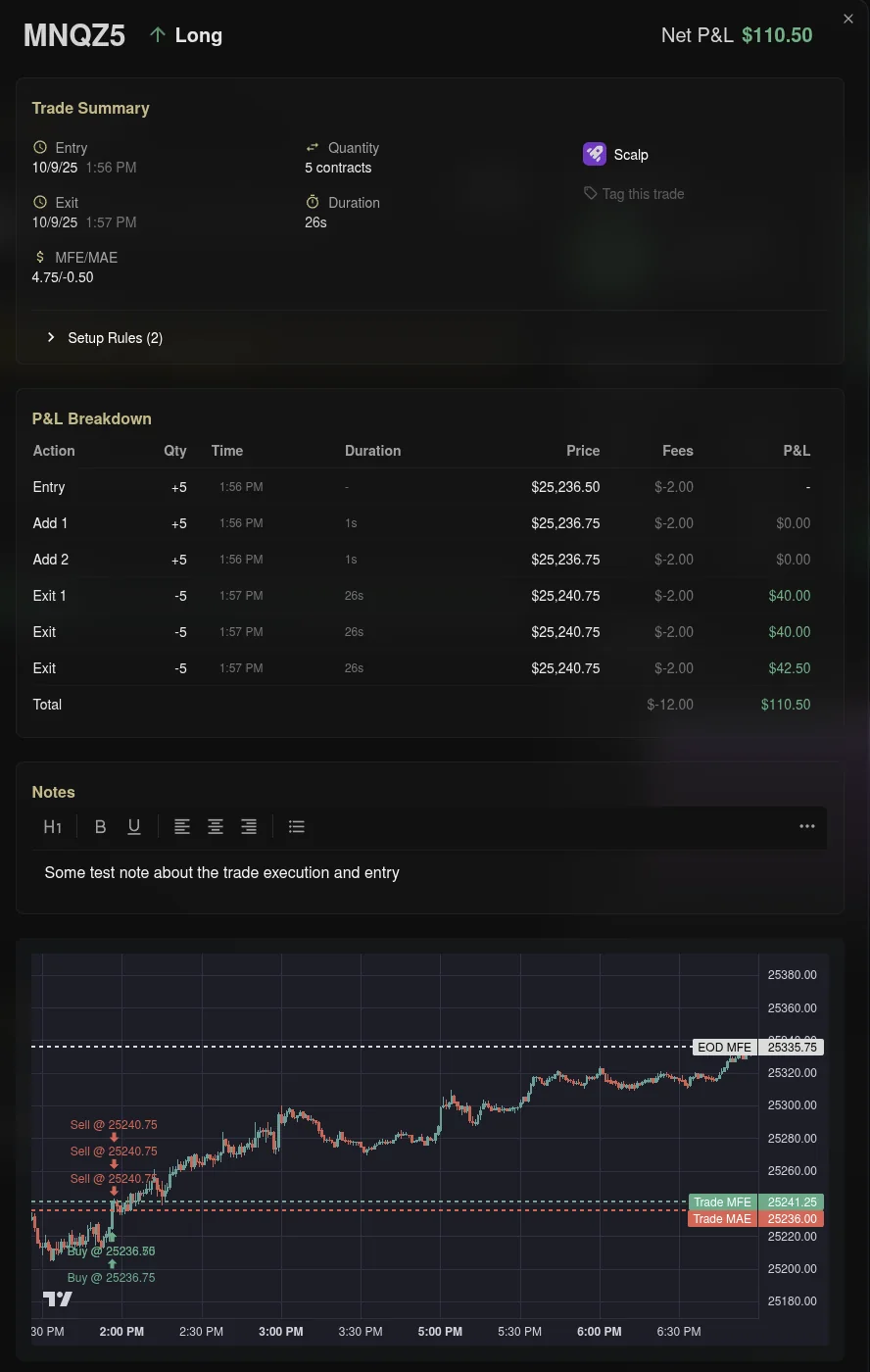Click the 25236.00 price axis label

pos(792,1219)
